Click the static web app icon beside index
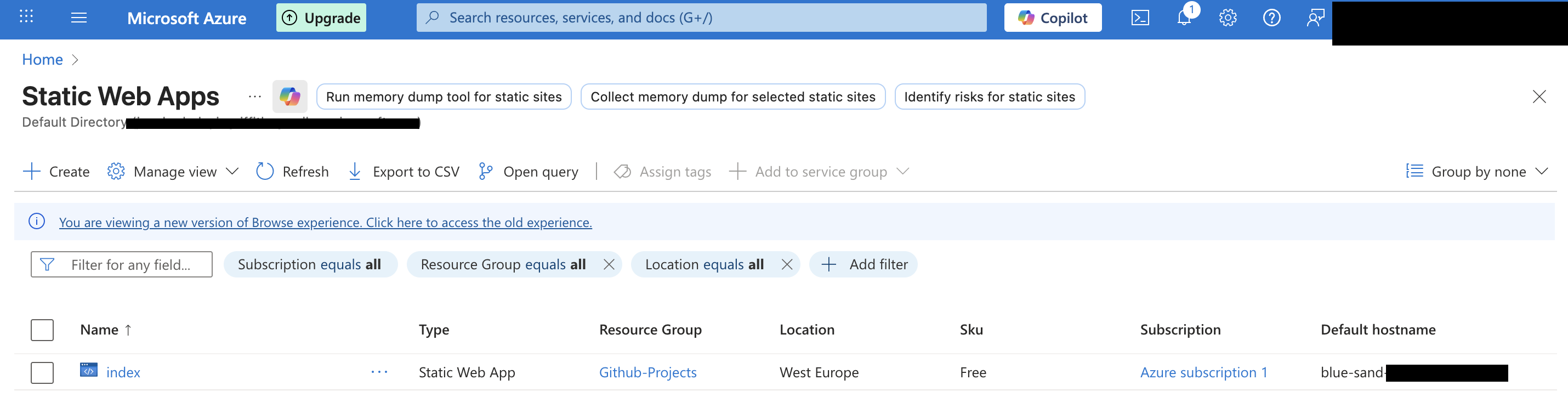The height and width of the screenshot is (408, 1568). pos(89,370)
